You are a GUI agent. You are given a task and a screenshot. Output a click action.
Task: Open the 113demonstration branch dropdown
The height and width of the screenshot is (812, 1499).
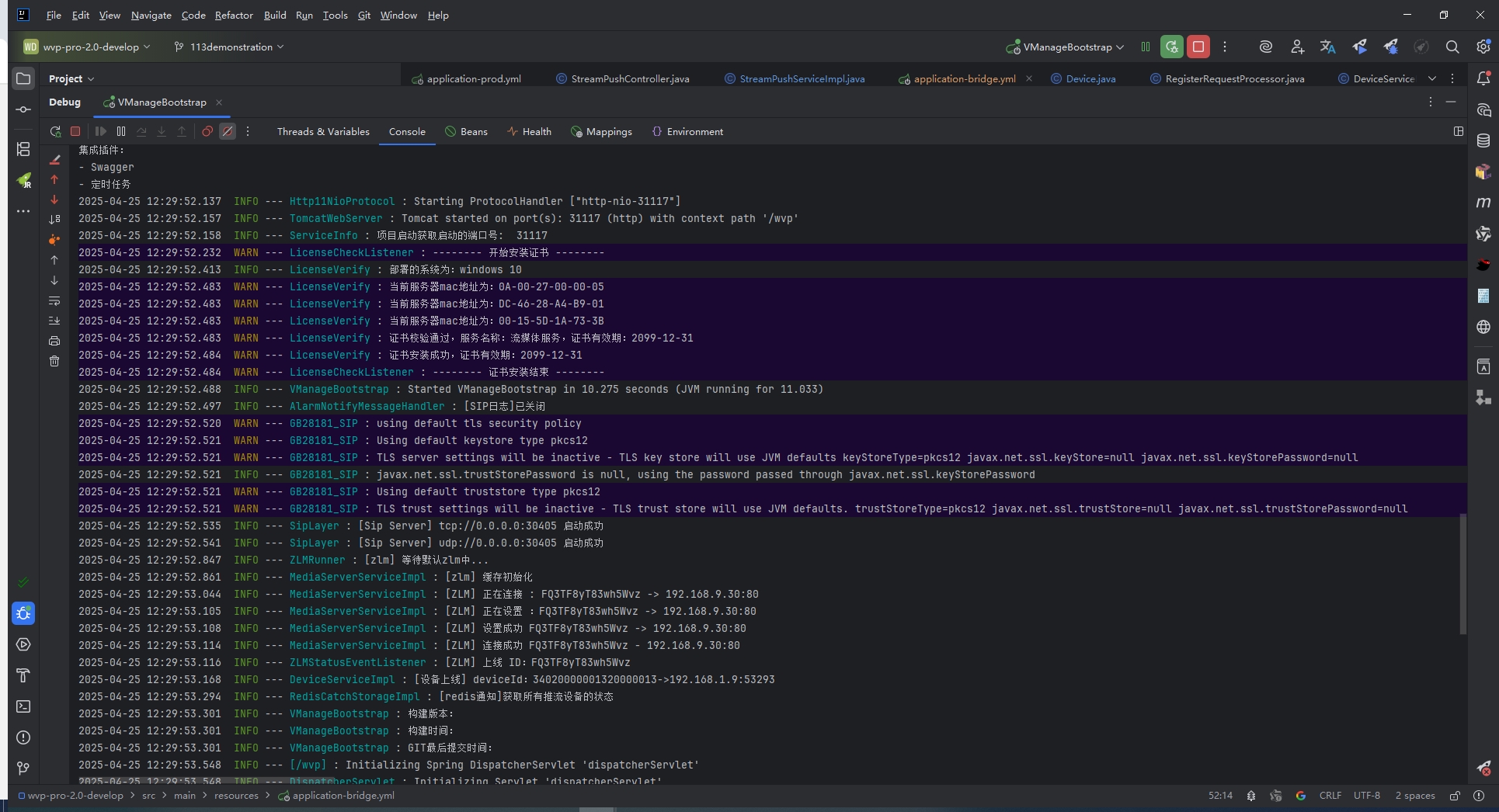click(229, 47)
